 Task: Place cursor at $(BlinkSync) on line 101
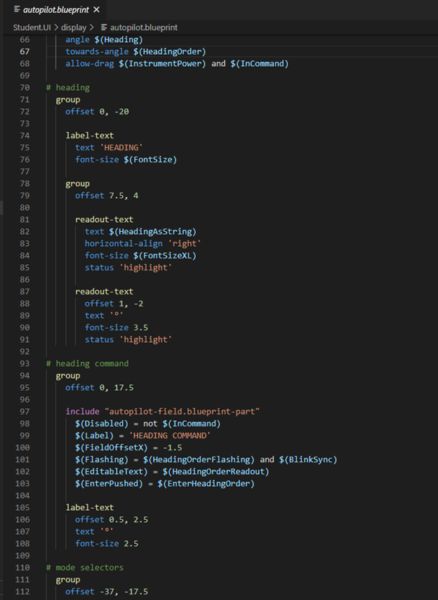coord(308,460)
